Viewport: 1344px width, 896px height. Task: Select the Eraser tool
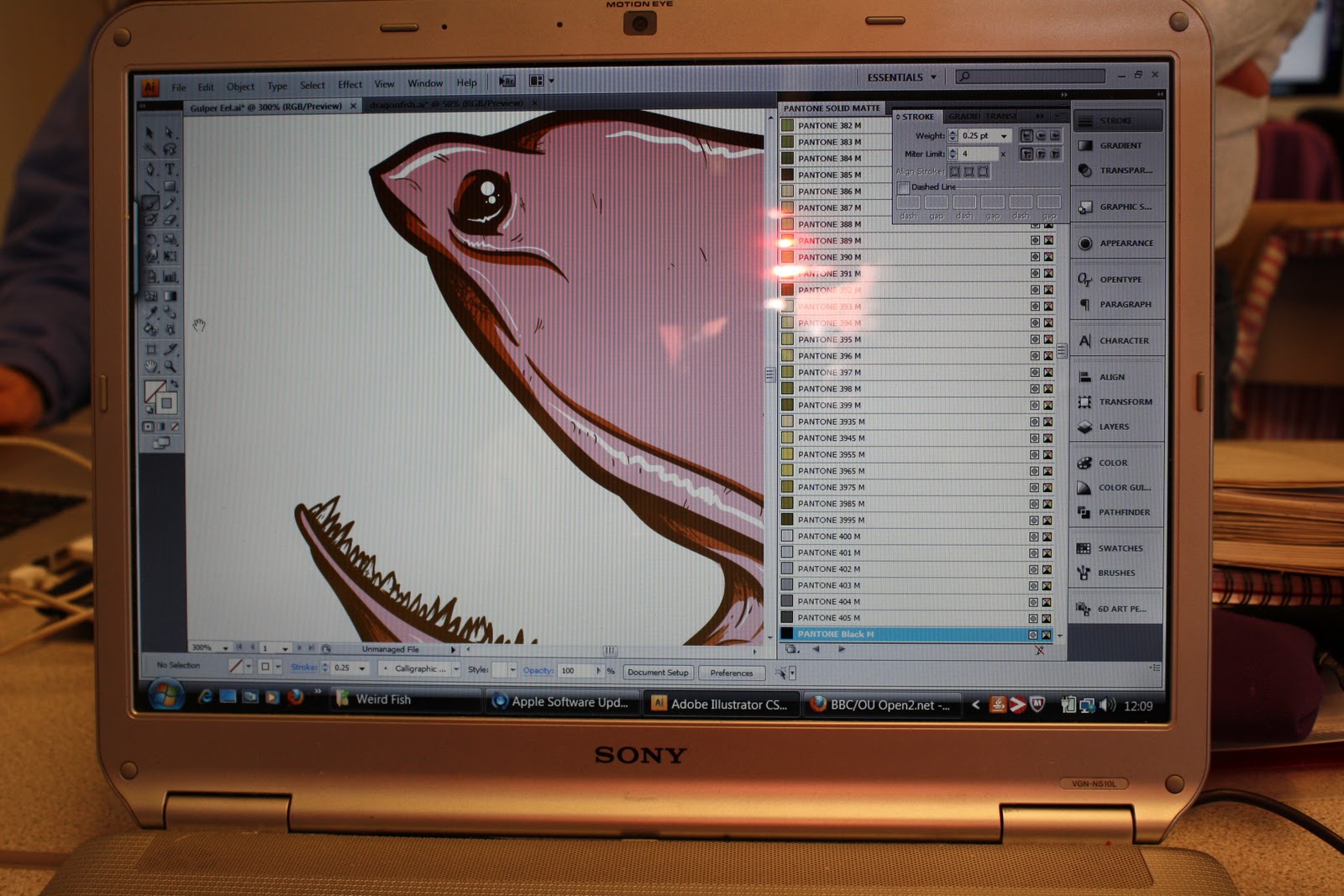[x=170, y=220]
